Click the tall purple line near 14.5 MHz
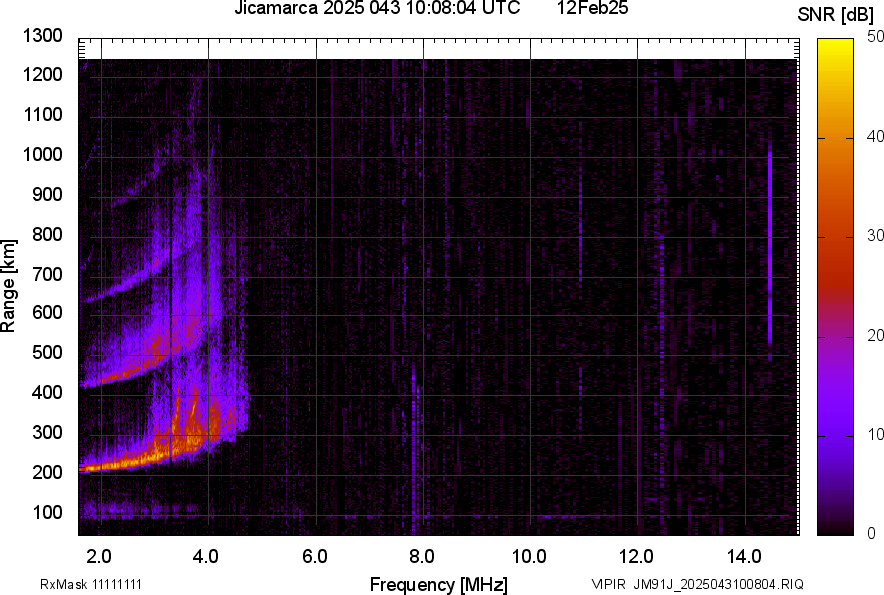Screen dimensions: 884x595 [770, 250]
